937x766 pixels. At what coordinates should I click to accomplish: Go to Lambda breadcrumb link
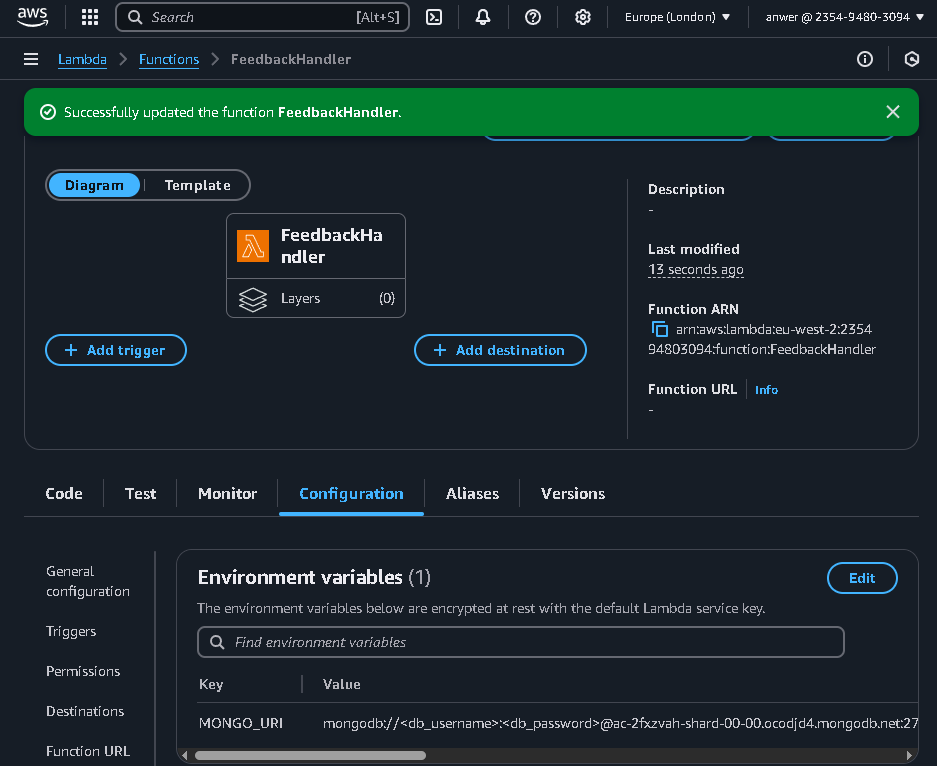coord(82,59)
